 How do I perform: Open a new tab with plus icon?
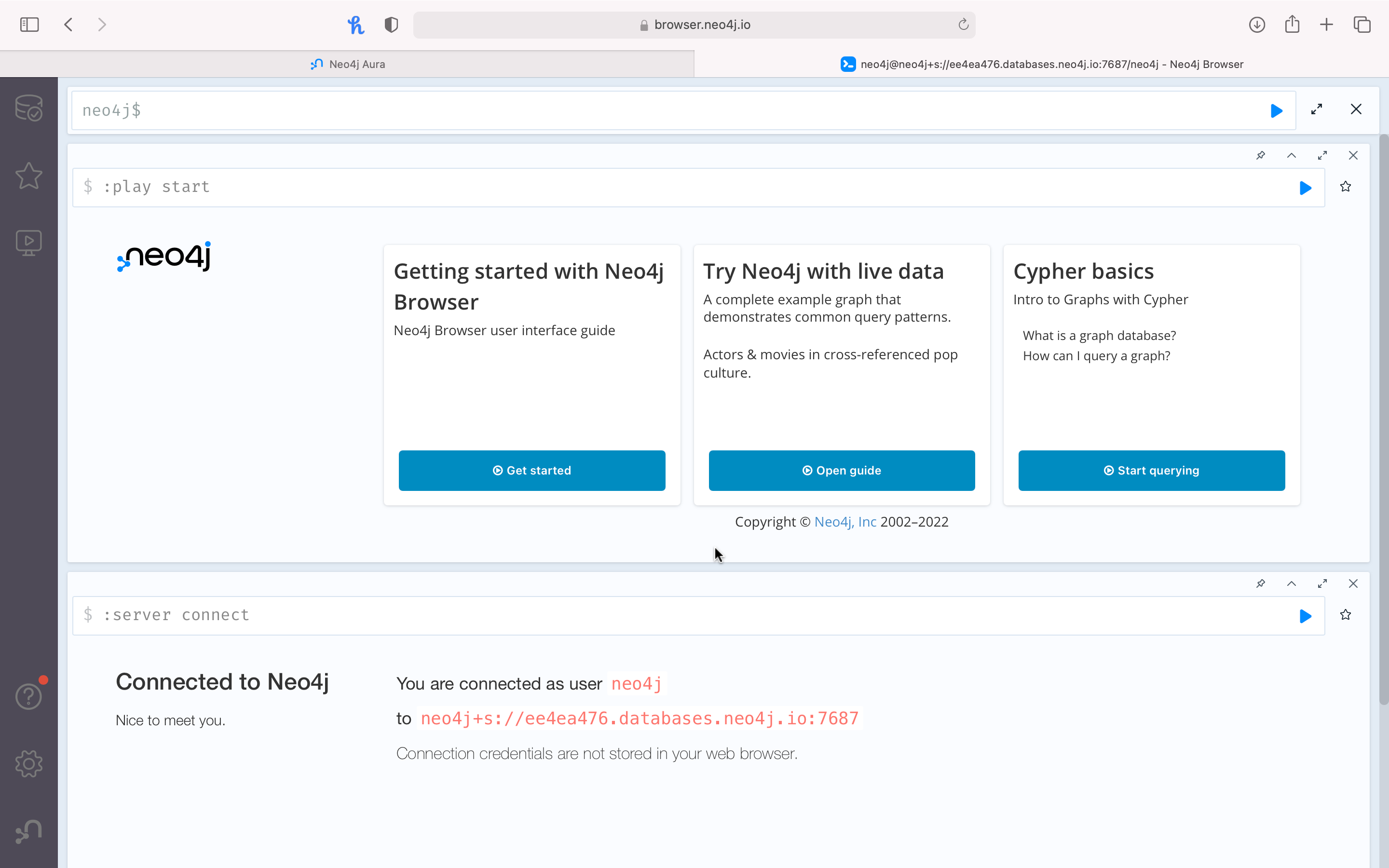1326,25
